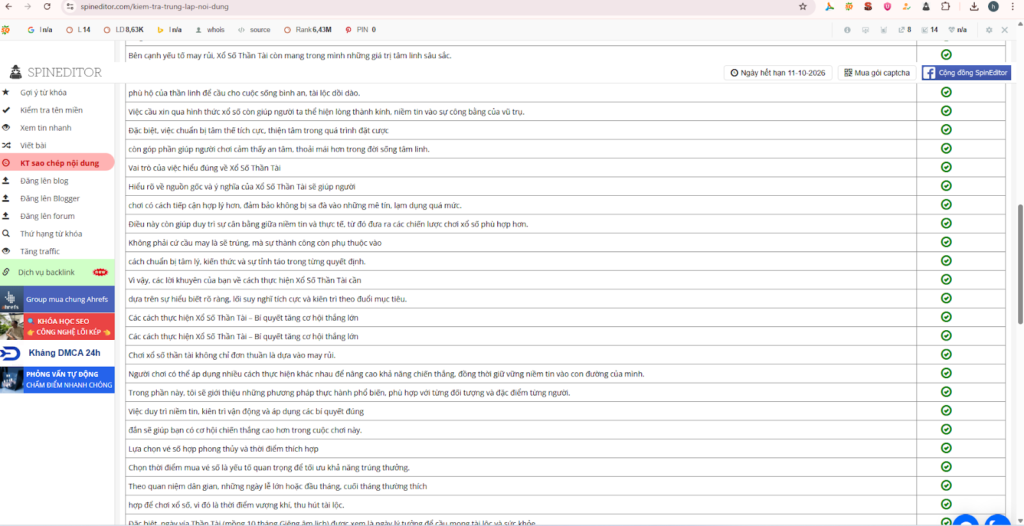Screen dimensions: 1024x526
Task: Click the 'Ngày hết hạn 11-10-2026' button
Action: pos(778,73)
